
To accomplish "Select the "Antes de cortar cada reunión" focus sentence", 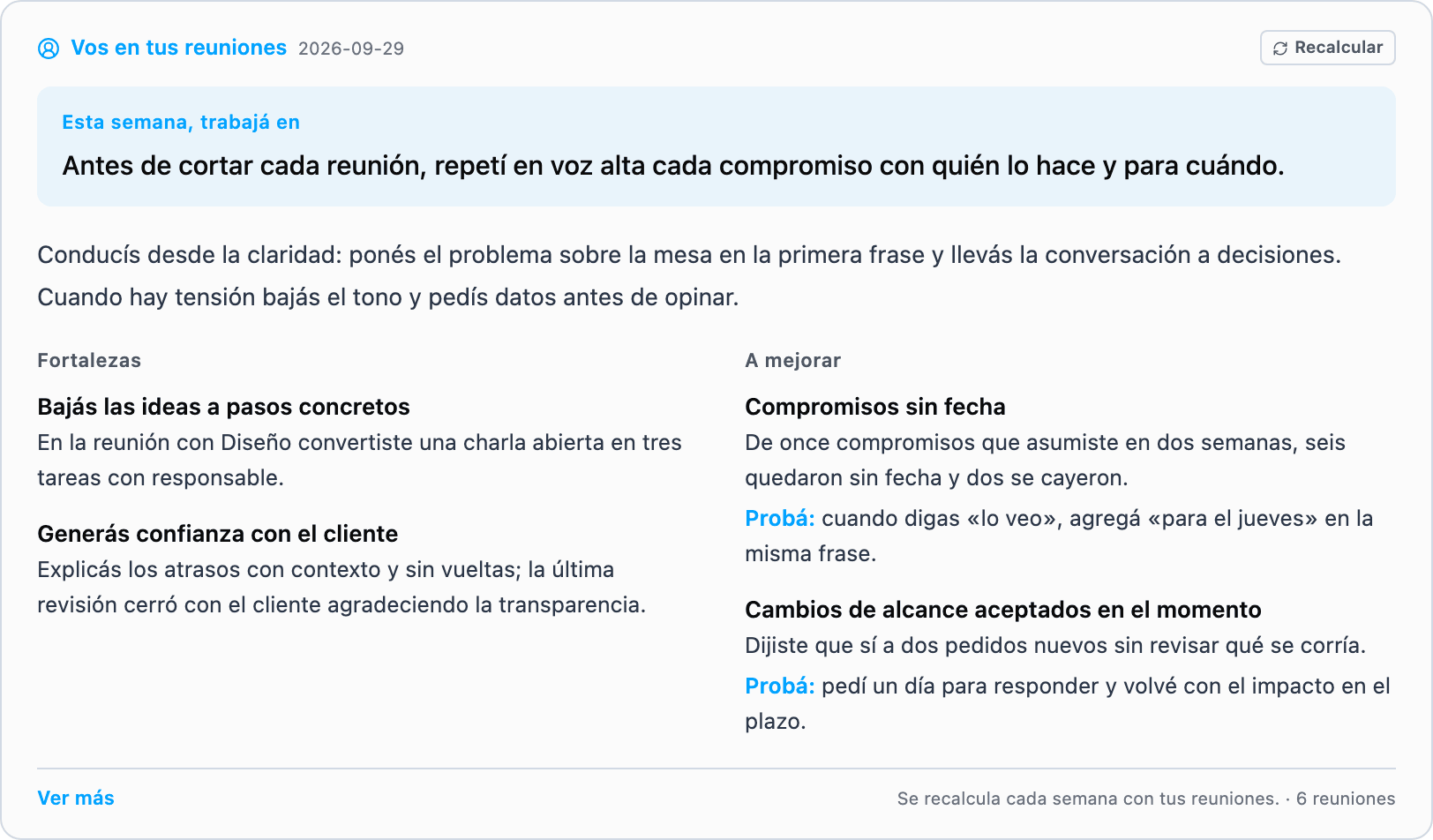I will 673,166.
